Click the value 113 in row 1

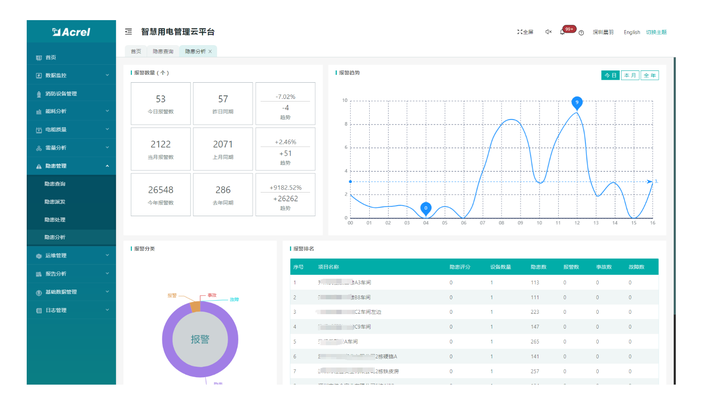pyautogui.click(x=534, y=283)
